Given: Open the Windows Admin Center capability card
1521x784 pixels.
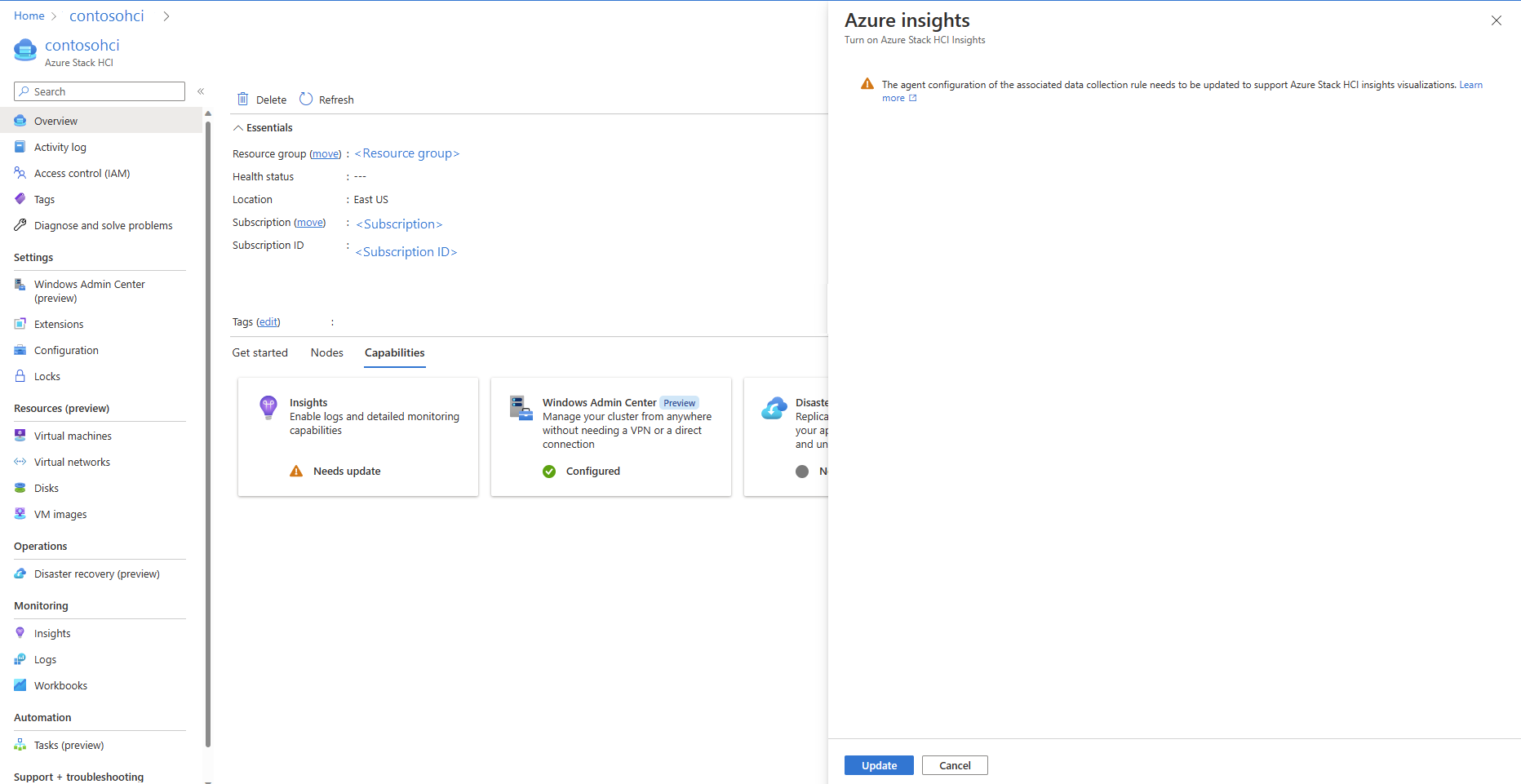Looking at the screenshot, I should (611, 436).
